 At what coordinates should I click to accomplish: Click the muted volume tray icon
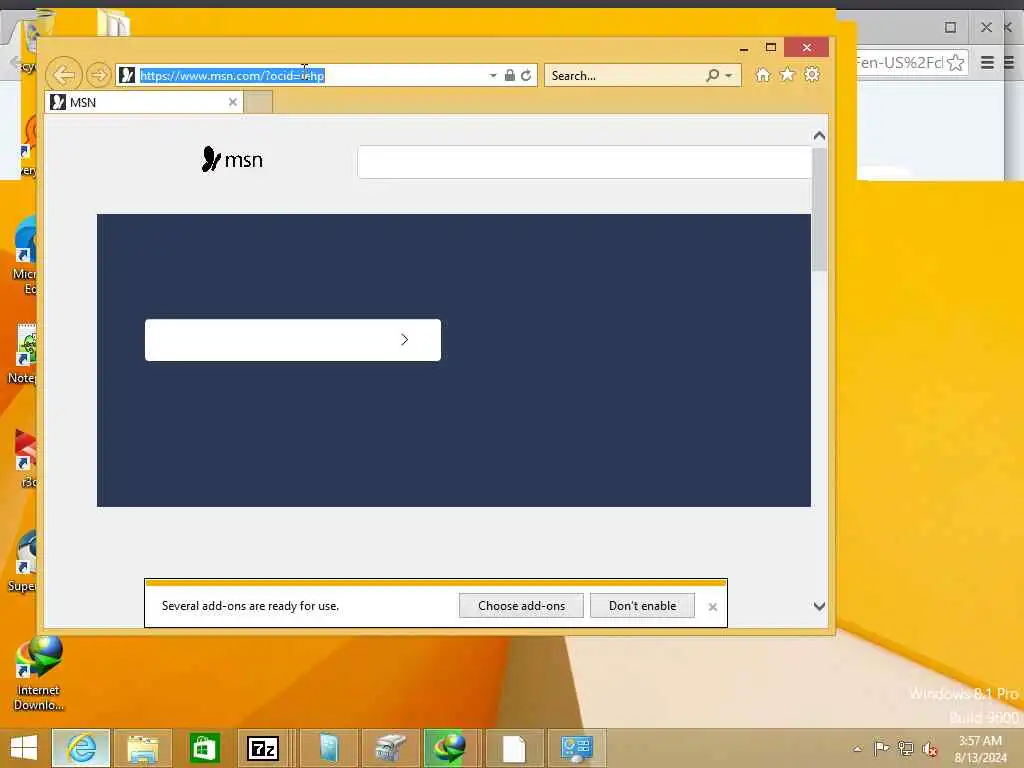point(929,749)
